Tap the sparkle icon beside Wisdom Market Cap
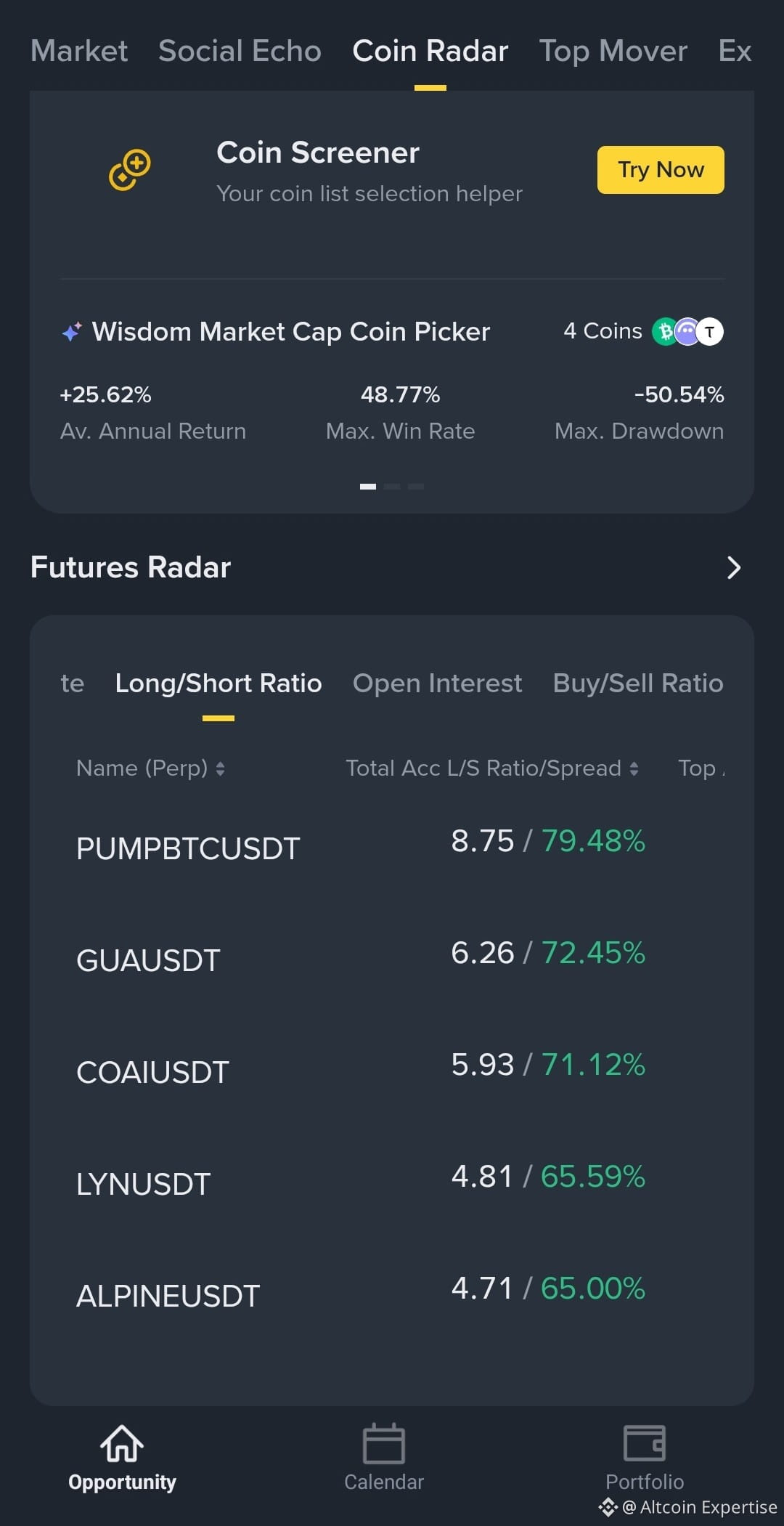 (x=72, y=332)
